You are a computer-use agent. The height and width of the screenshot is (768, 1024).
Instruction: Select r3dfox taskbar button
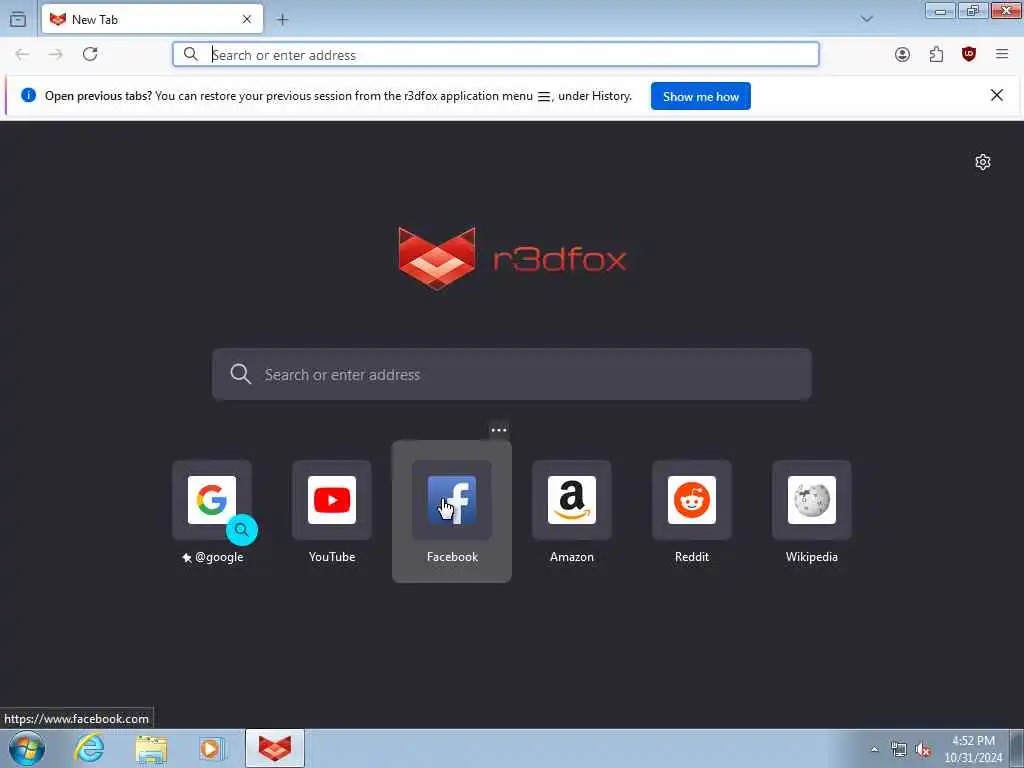(x=275, y=748)
